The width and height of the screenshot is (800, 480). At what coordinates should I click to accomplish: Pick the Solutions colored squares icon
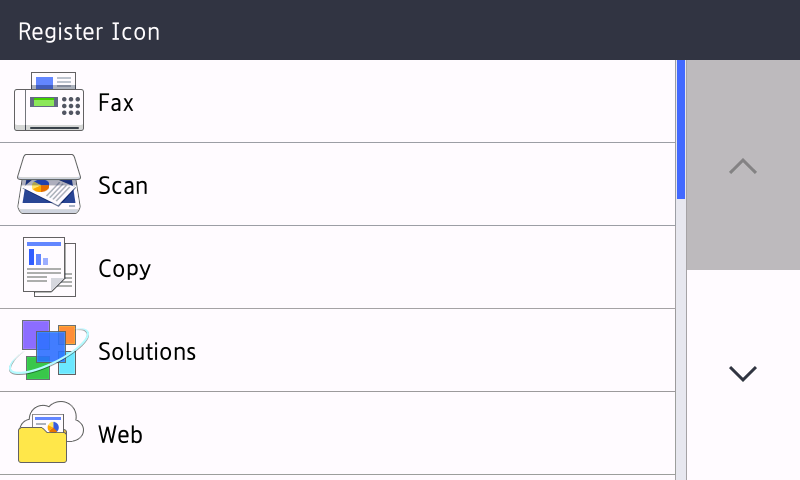48,350
